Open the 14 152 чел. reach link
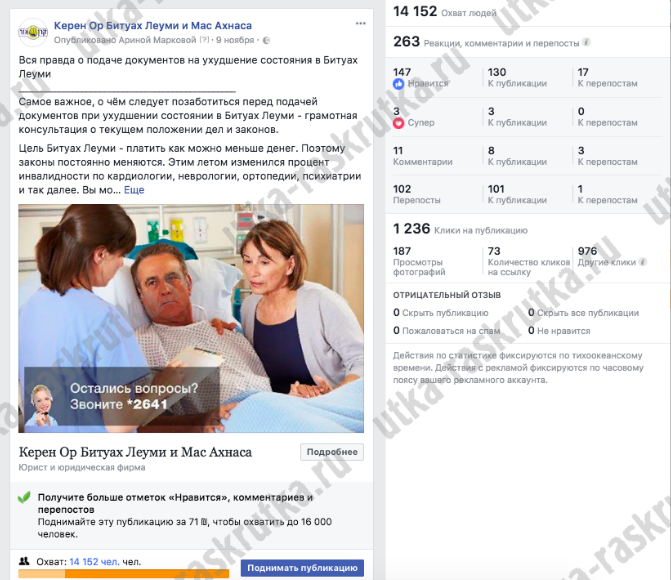This screenshot has height=580, width=671. pyautogui.click(x=94, y=562)
